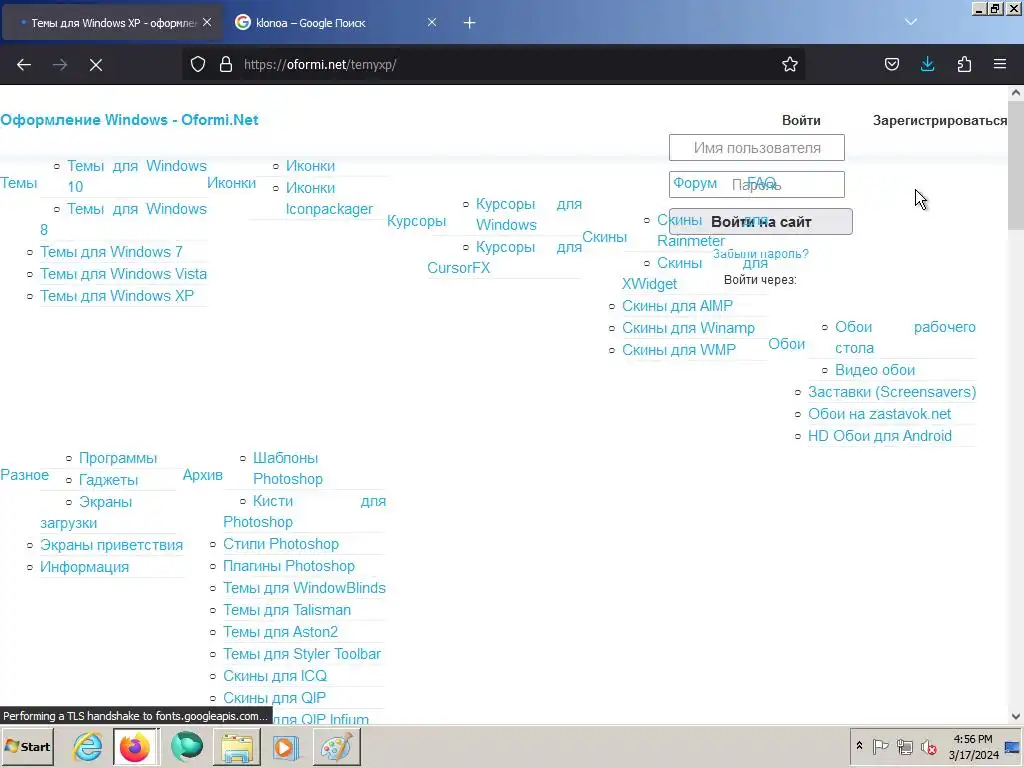Open Paint from the taskbar
This screenshot has width=1024, height=768.
tap(336, 747)
